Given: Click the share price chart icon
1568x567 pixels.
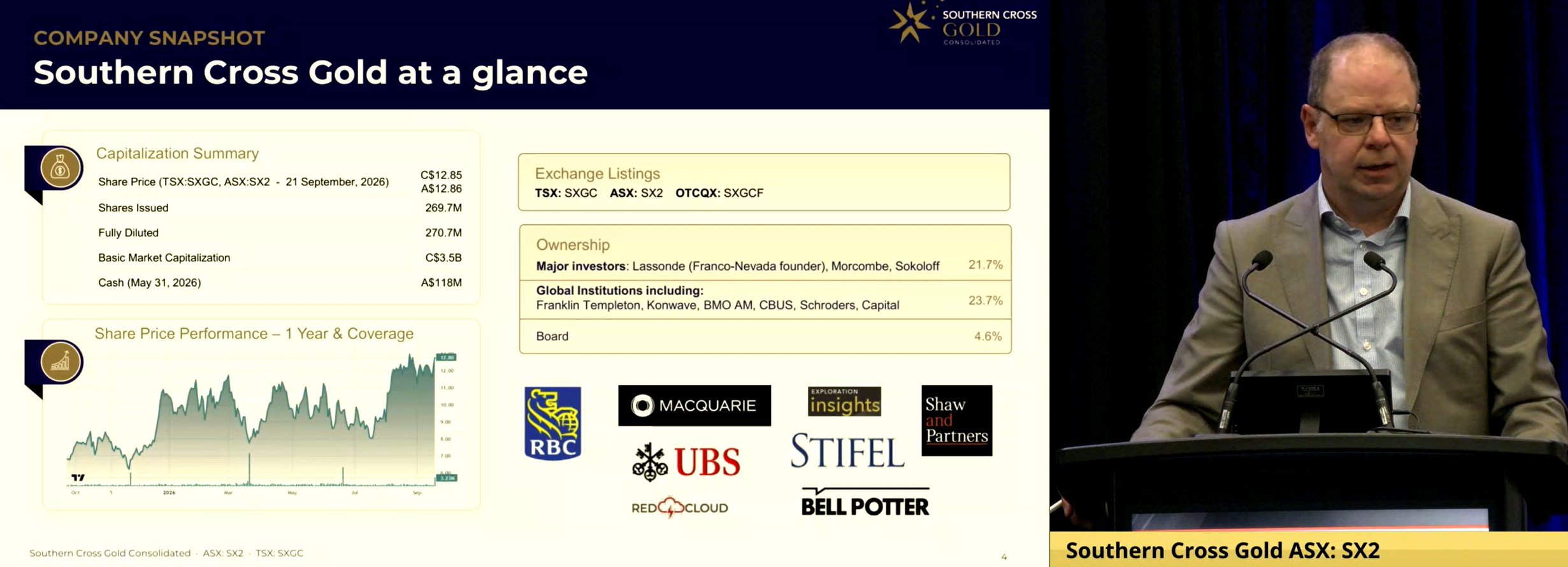Looking at the screenshot, I should point(61,362).
